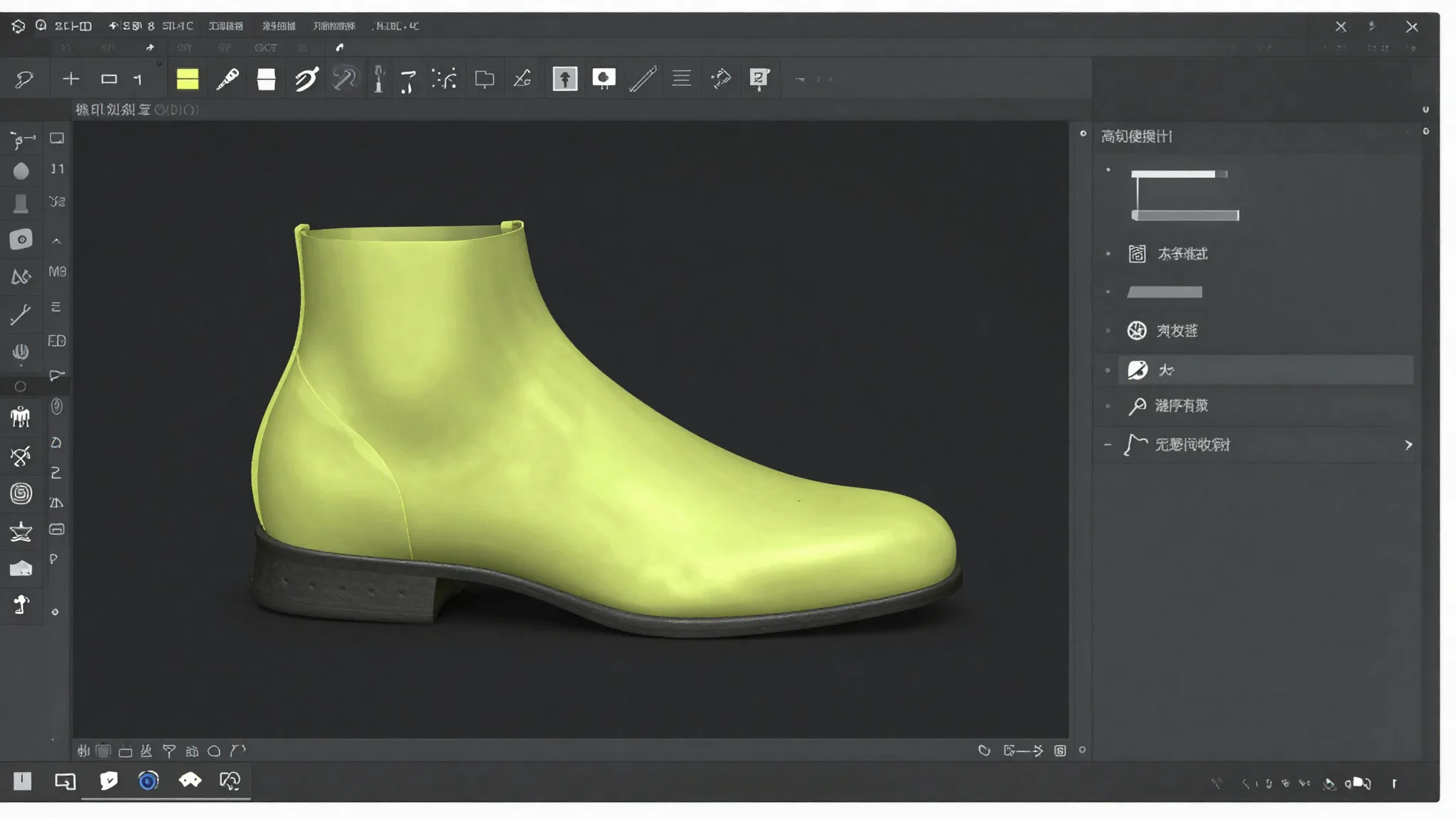This screenshot has height=819, width=1456.
Task: Click the scattered dots particle tool
Action: pos(444,79)
